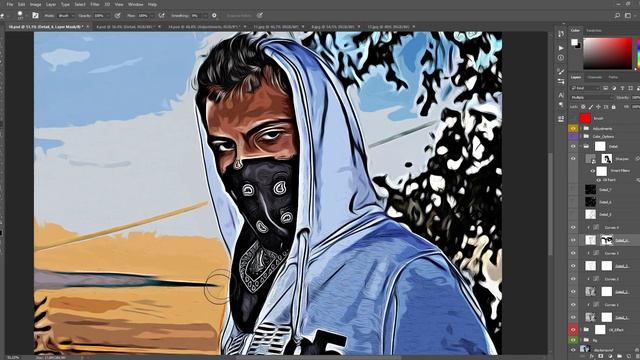Open the Character panel icon
The width and height of the screenshot is (640, 360).
point(561,95)
